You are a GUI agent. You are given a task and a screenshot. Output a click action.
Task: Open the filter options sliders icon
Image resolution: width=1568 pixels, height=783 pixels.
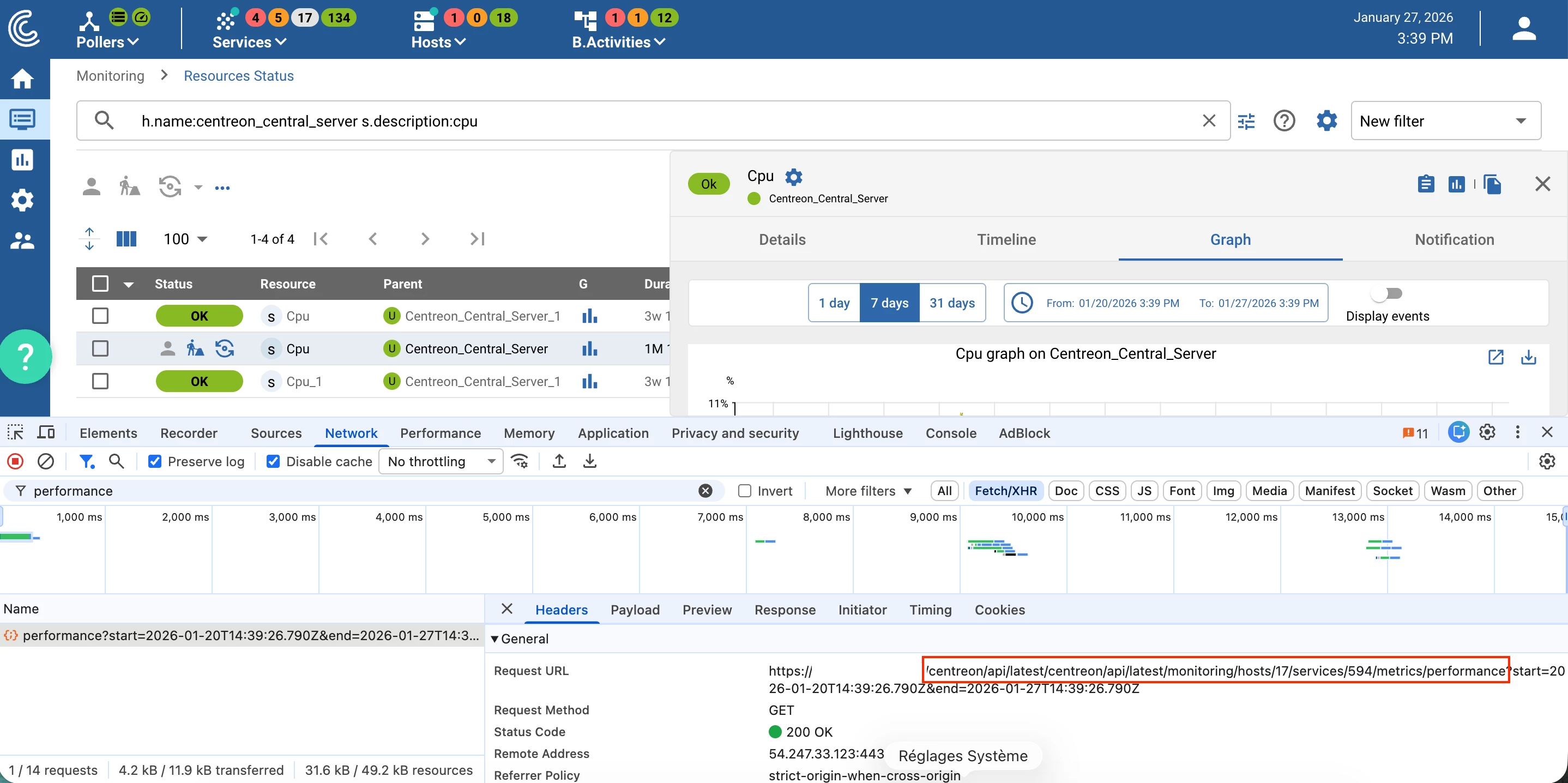[x=1246, y=121]
